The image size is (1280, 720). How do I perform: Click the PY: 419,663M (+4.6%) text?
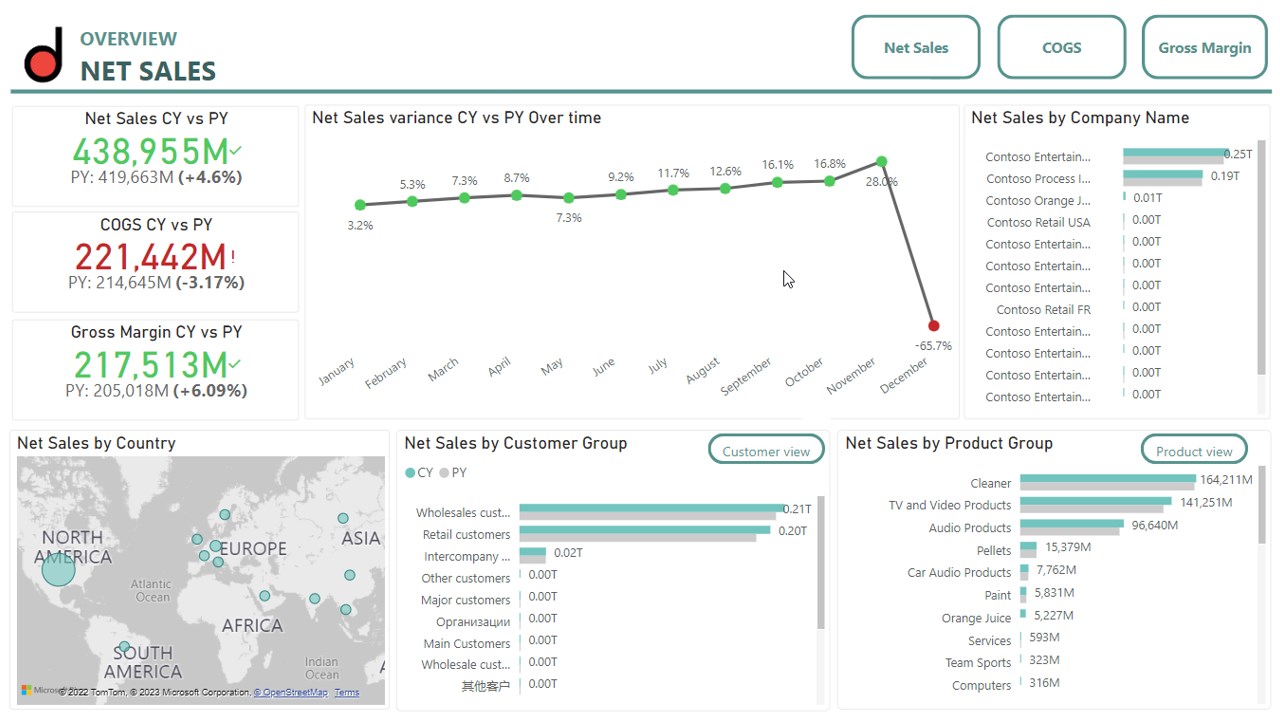(x=156, y=178)
